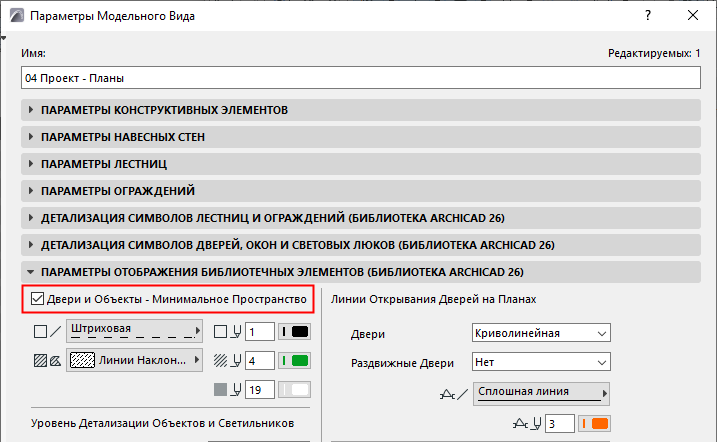Click the fill hatch pen icon beside value 4
Screen dimensions: 717x442
coord(228,361)
